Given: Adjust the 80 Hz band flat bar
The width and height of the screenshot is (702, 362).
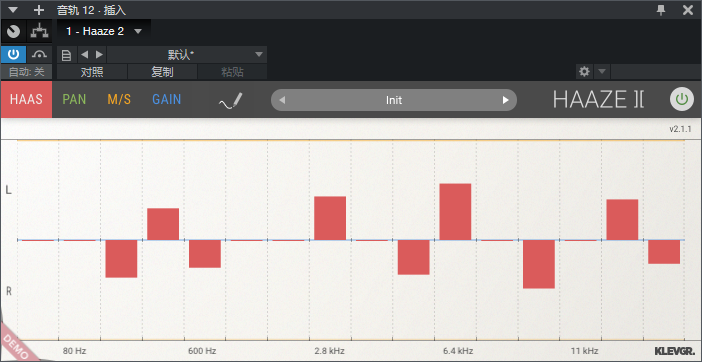Looking at the screenshot, I should (x=80, y=240).
